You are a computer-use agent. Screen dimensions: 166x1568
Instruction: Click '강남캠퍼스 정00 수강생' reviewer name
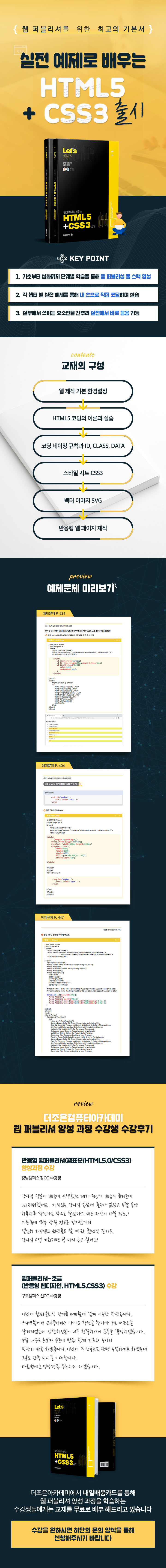[41, 1178]
